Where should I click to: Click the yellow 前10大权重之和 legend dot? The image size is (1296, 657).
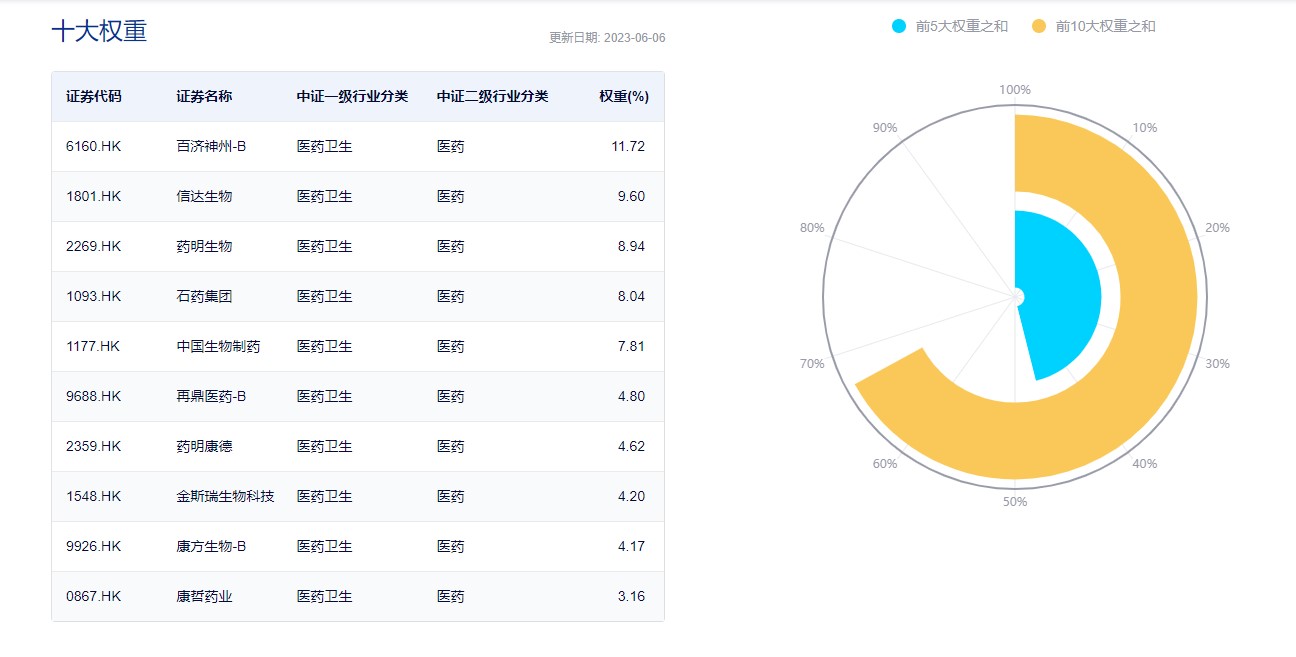pyautogui.click(x=1039, y=26)
